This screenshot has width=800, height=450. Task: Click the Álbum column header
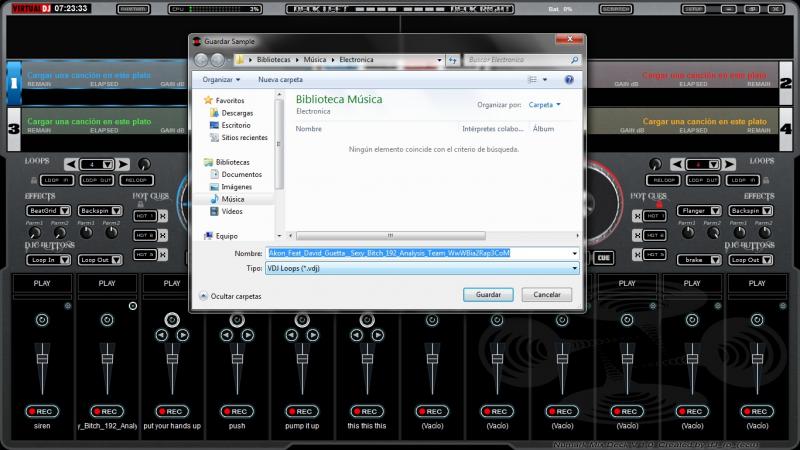[x=543, y=129]
